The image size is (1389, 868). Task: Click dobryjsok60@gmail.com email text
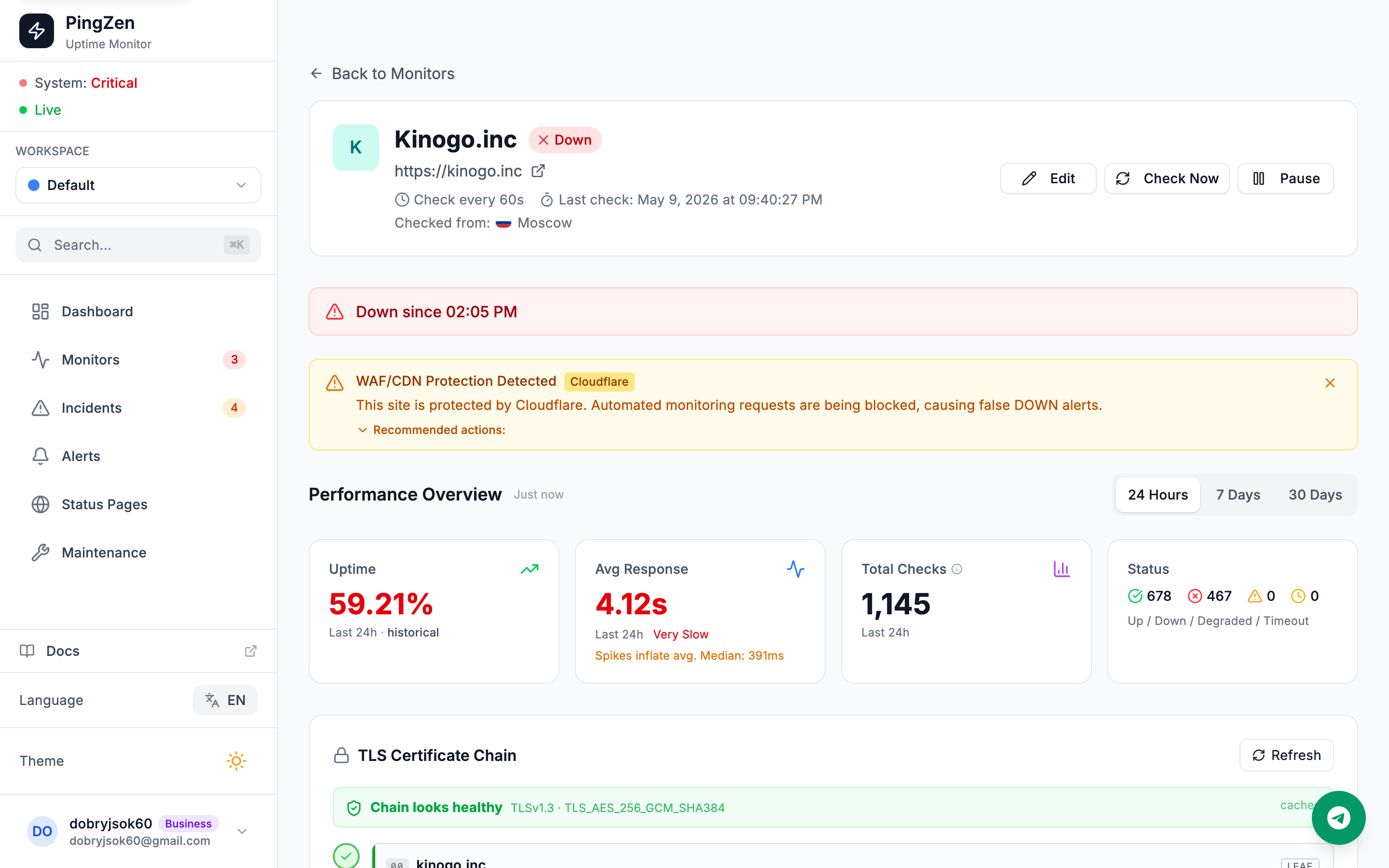click(x=140, y=841)
